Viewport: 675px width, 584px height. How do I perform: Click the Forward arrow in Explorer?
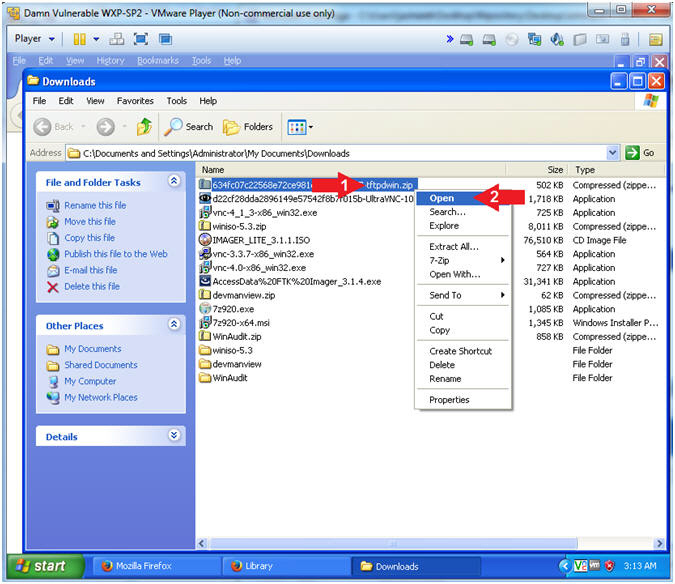pyautogui.click(x=105, y=127)
